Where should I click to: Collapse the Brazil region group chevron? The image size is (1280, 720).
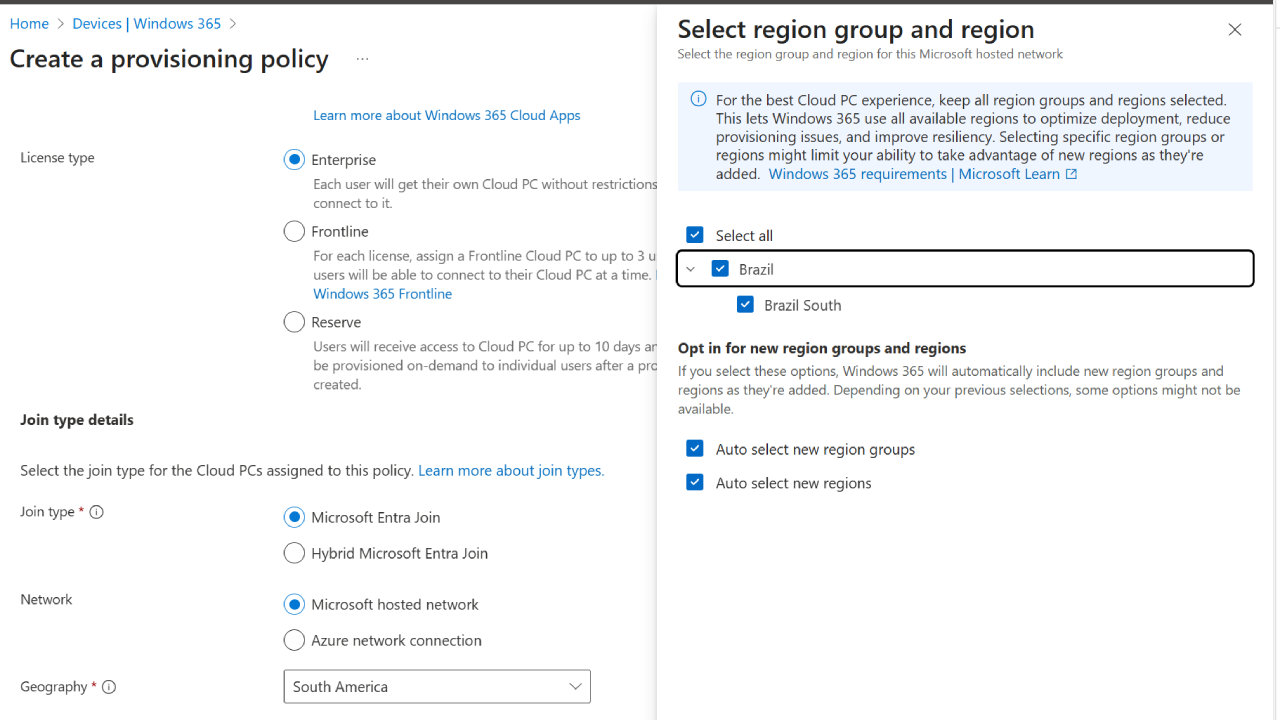[x=690, y=269]
